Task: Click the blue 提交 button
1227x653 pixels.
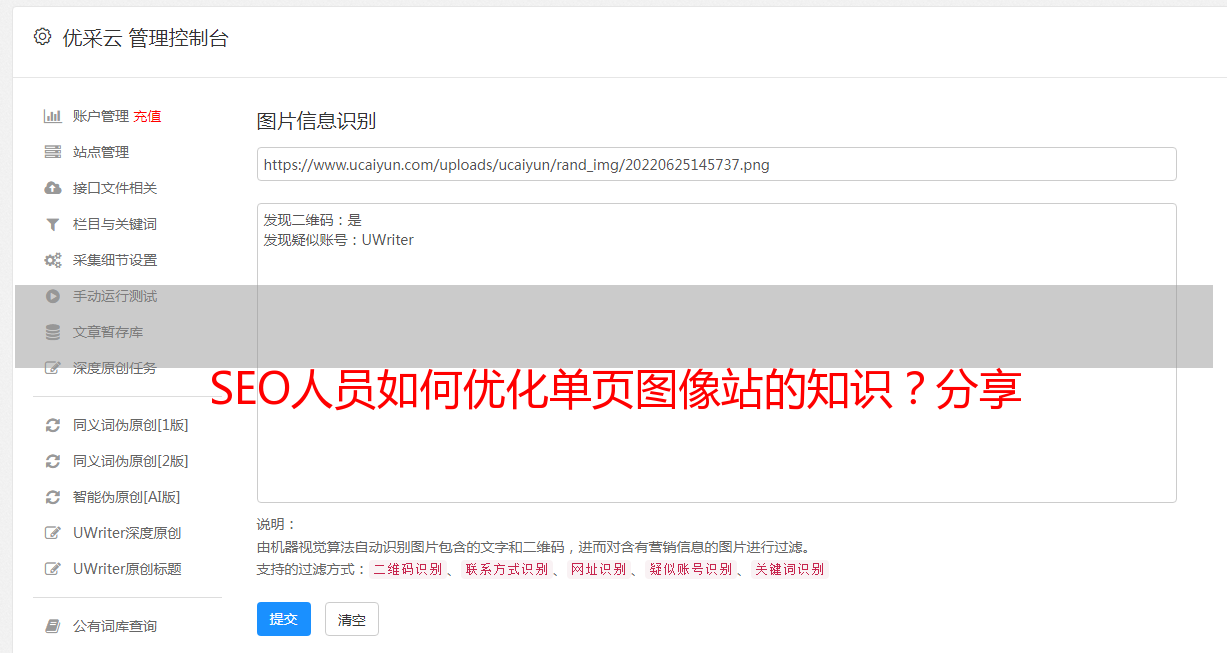Action: pos(284,619)
